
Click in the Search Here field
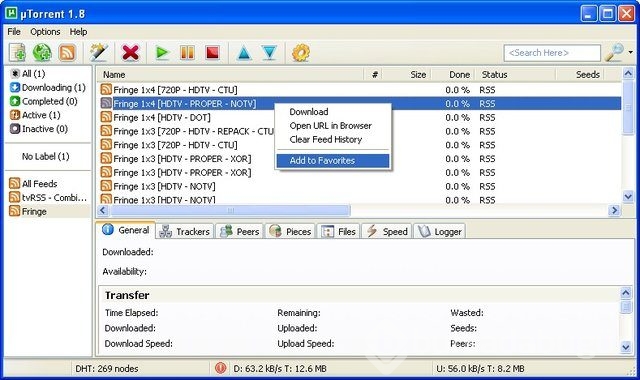[x=552, y=53]
